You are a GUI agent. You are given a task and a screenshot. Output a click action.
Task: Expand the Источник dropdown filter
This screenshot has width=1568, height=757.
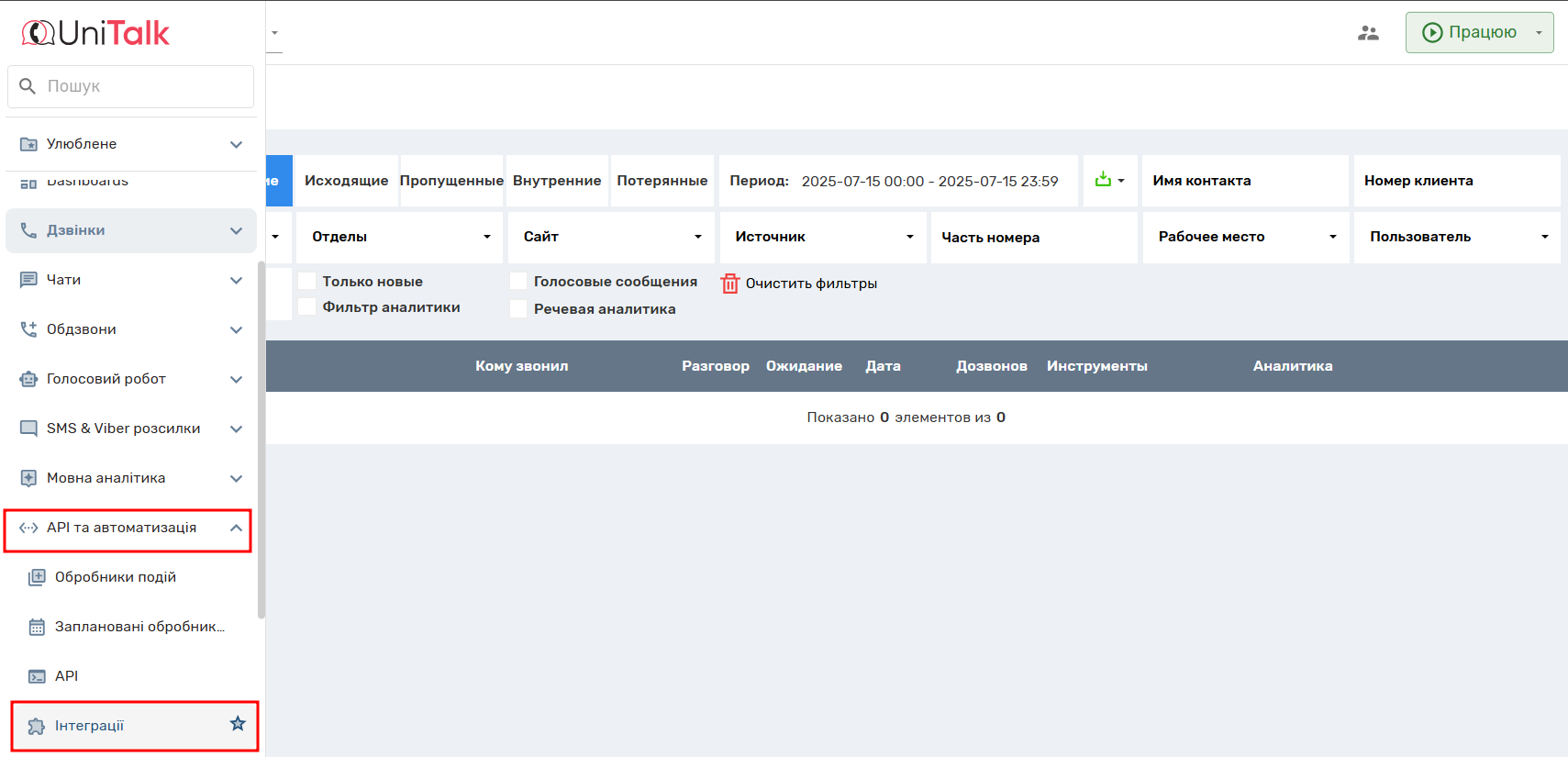point(823,237)
